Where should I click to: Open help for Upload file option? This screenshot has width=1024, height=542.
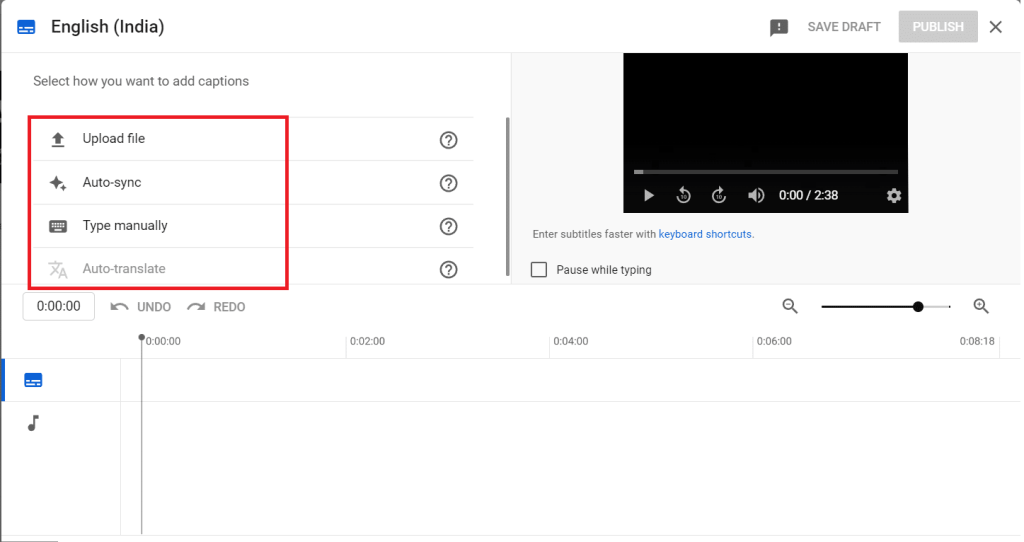tap(449, 140)
